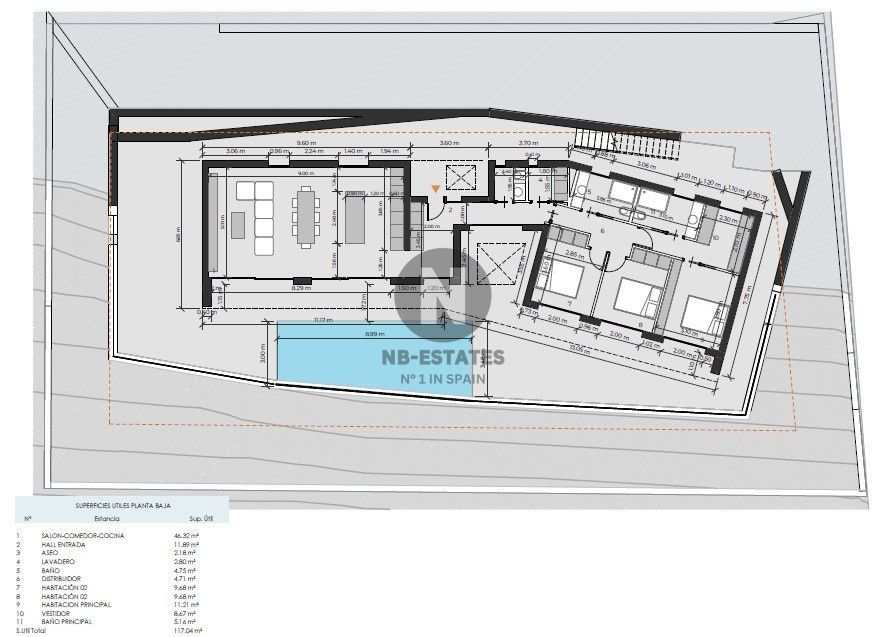Select 'HABITACIÓN 02' in row 8
The width and height of the screenshot is (886, 637).
point(64,596)
